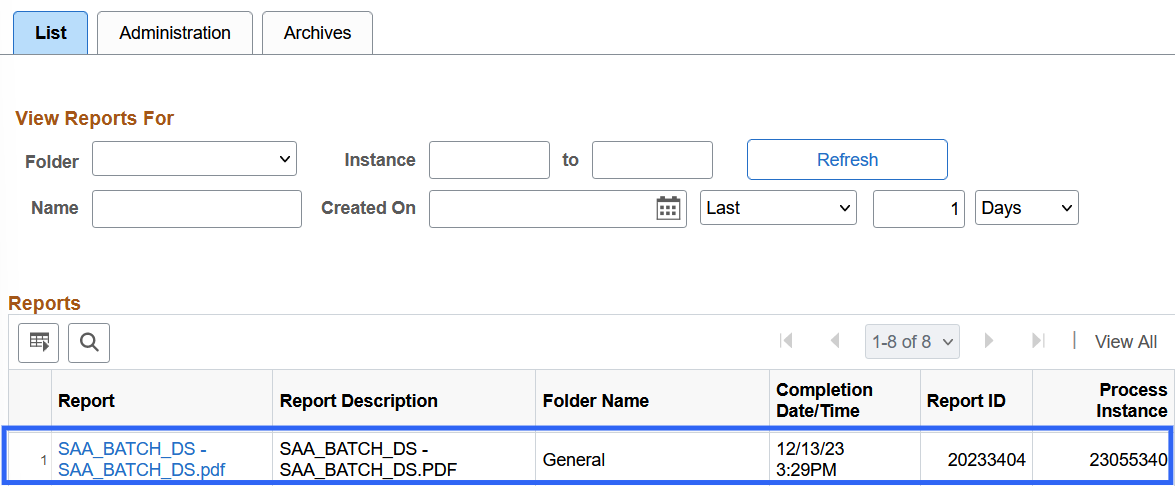This screenshot has width=1175, height=486.
Task: Click into the Name text field
Action: pos(196,209)
